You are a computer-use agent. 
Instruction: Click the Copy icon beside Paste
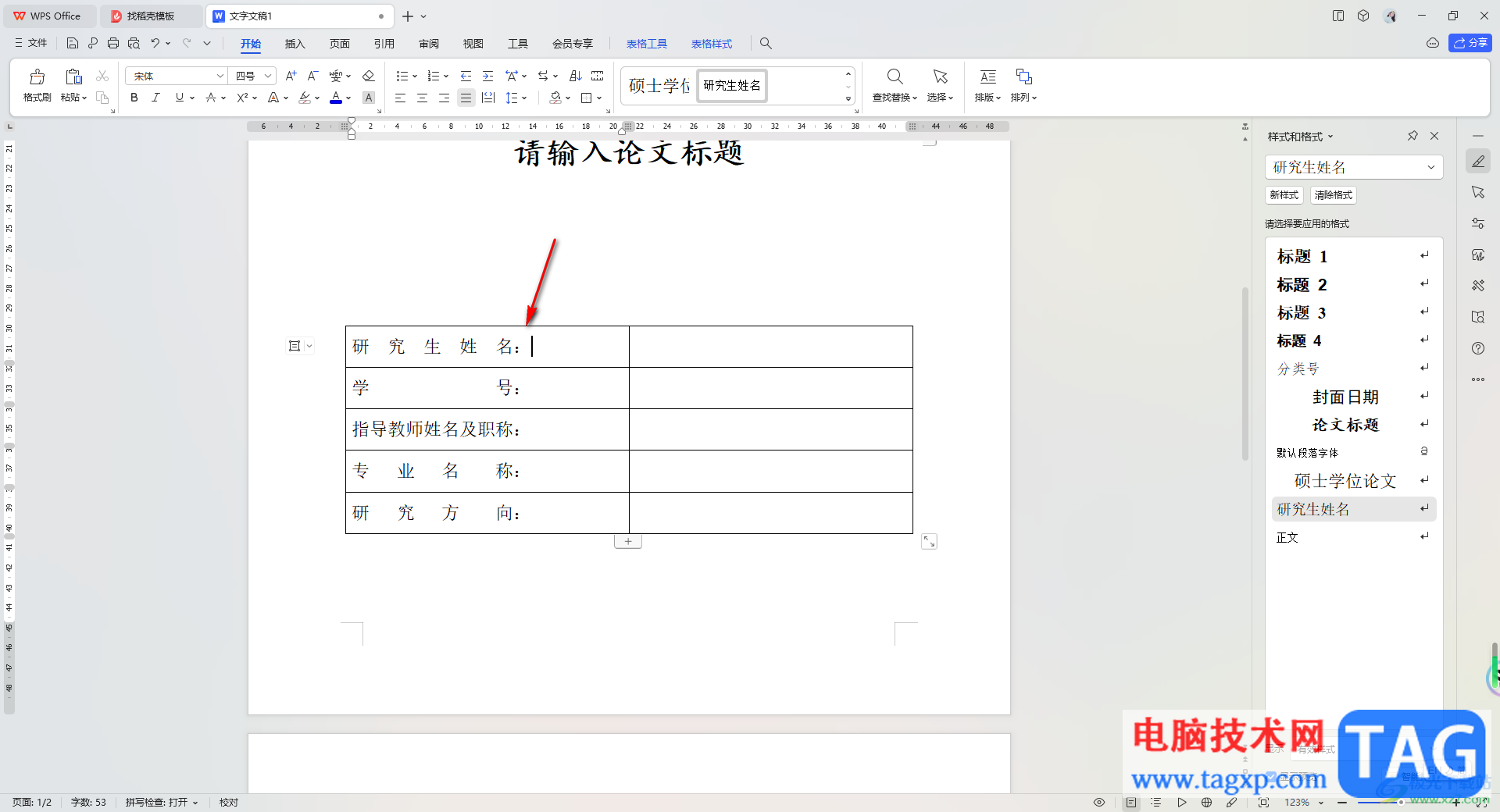click(102, 98)
